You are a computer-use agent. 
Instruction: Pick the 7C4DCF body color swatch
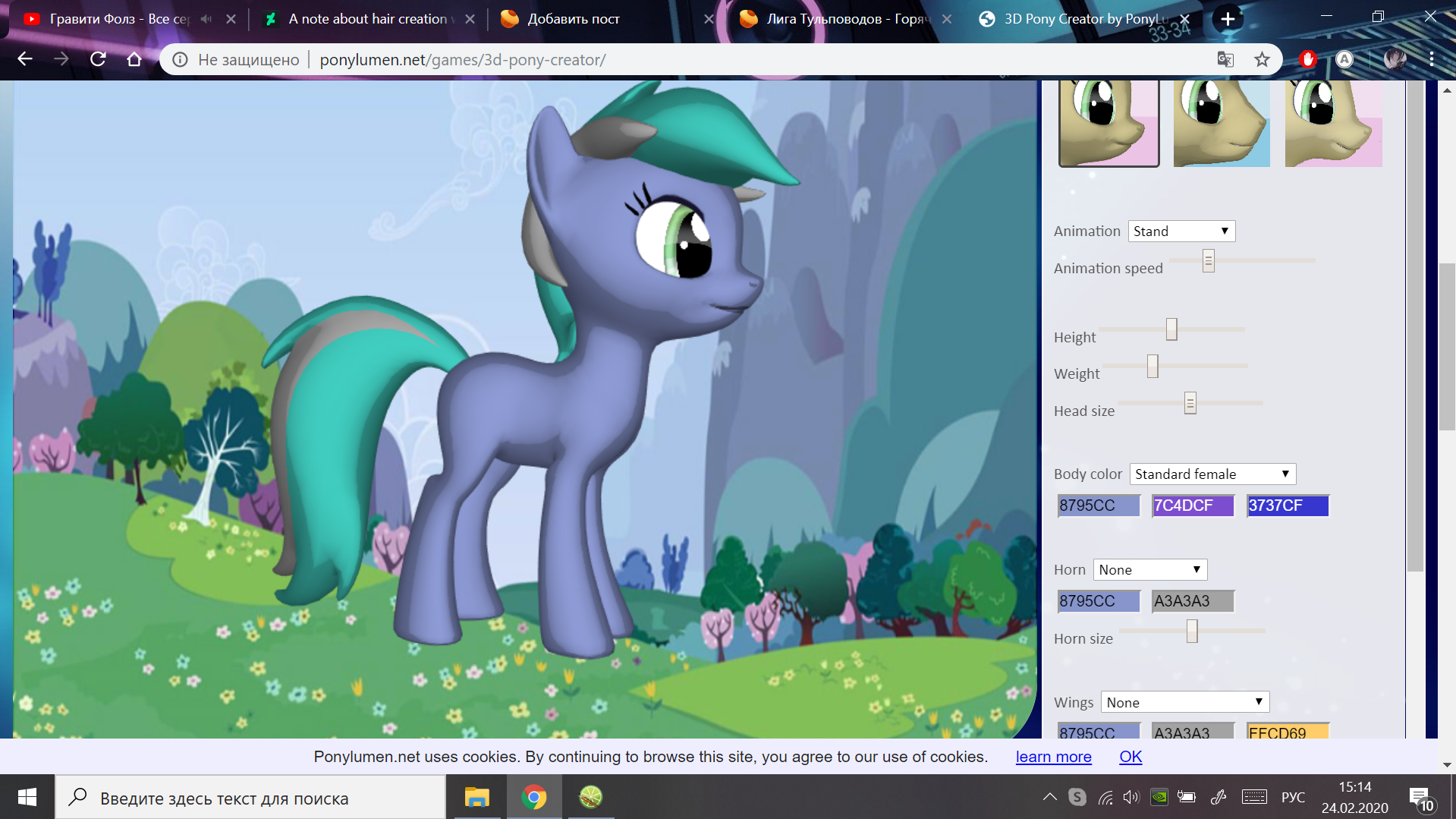[x=1193, y=506]
